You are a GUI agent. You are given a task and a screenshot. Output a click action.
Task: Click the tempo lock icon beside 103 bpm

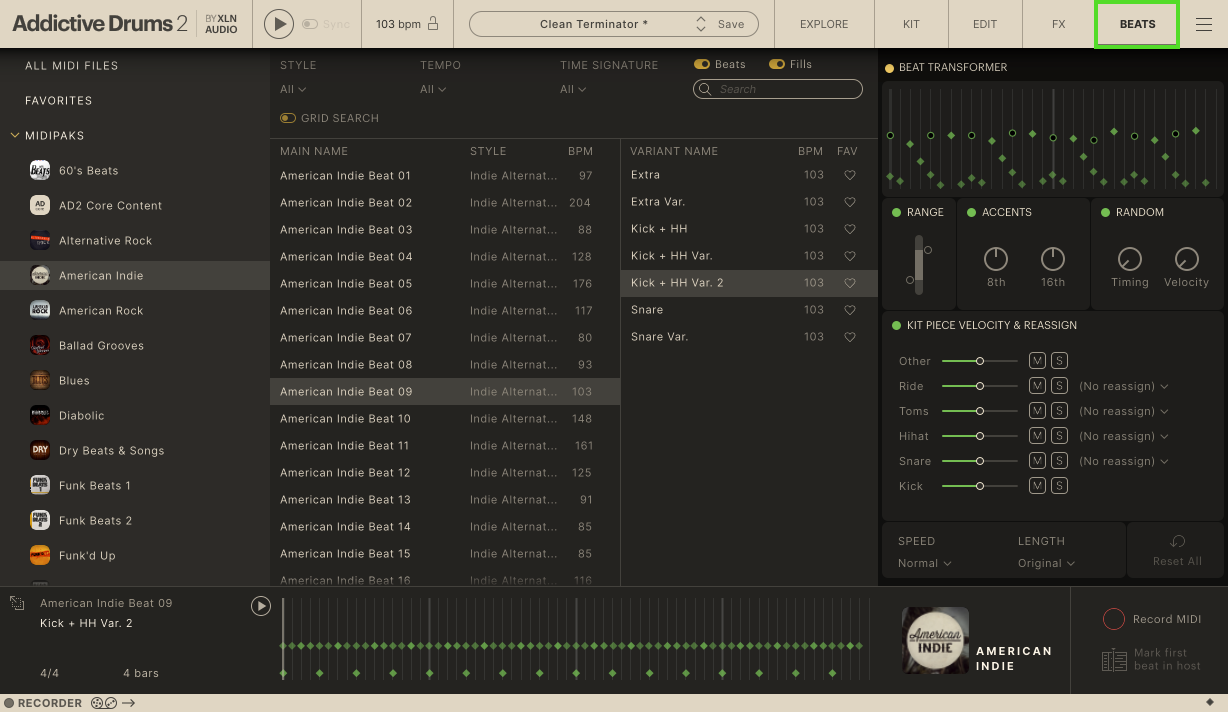(x=432, y=24)
